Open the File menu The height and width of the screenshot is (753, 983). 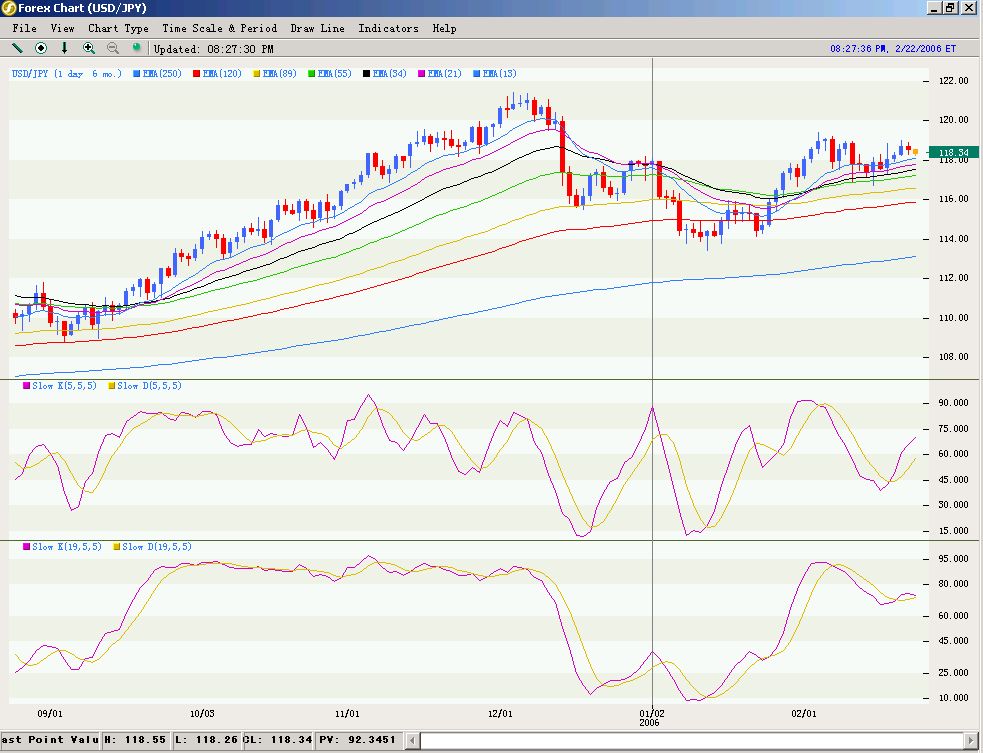24,28
